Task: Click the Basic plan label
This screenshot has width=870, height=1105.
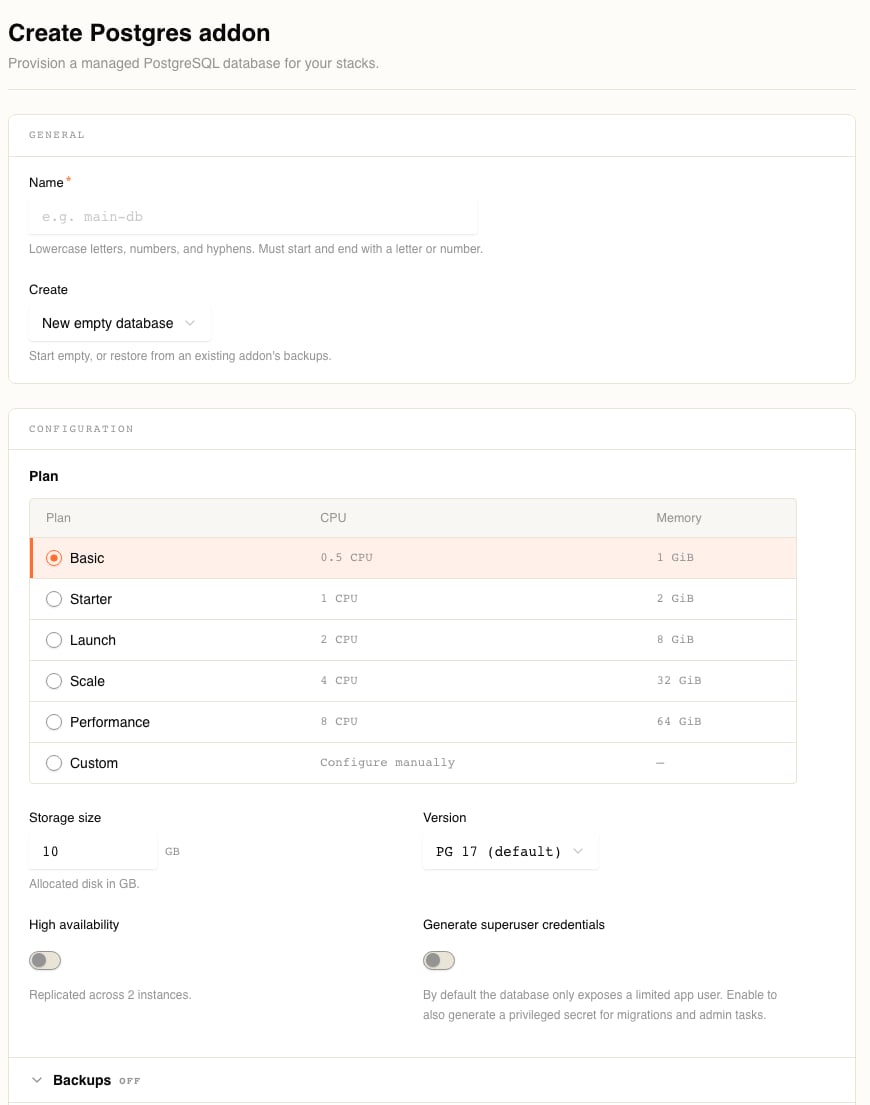Action: click(x=87, y=558)
